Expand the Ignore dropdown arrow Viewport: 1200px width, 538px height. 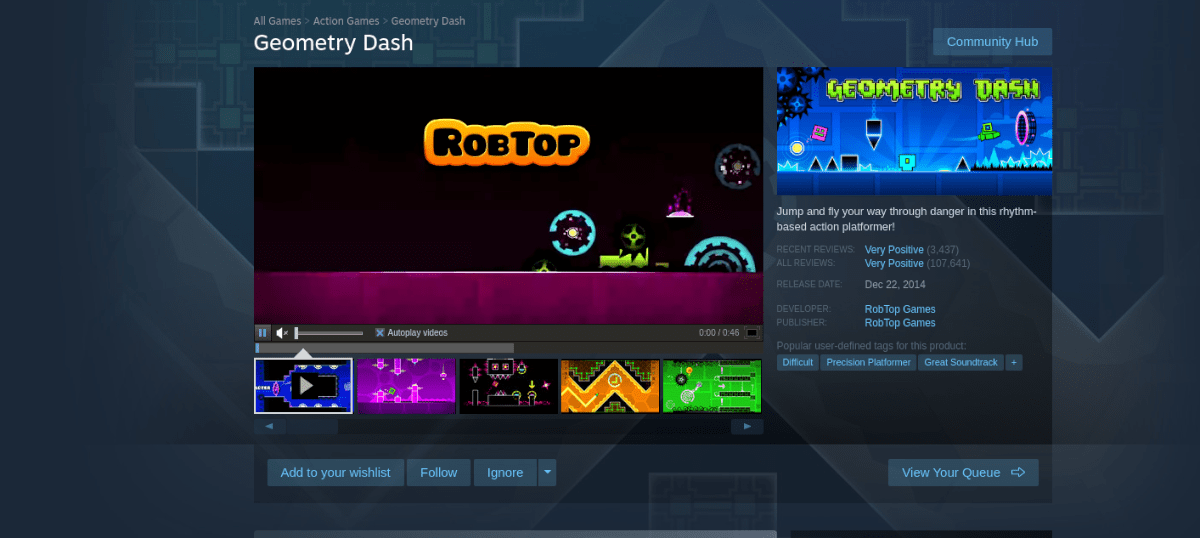(x=547, y=473)
